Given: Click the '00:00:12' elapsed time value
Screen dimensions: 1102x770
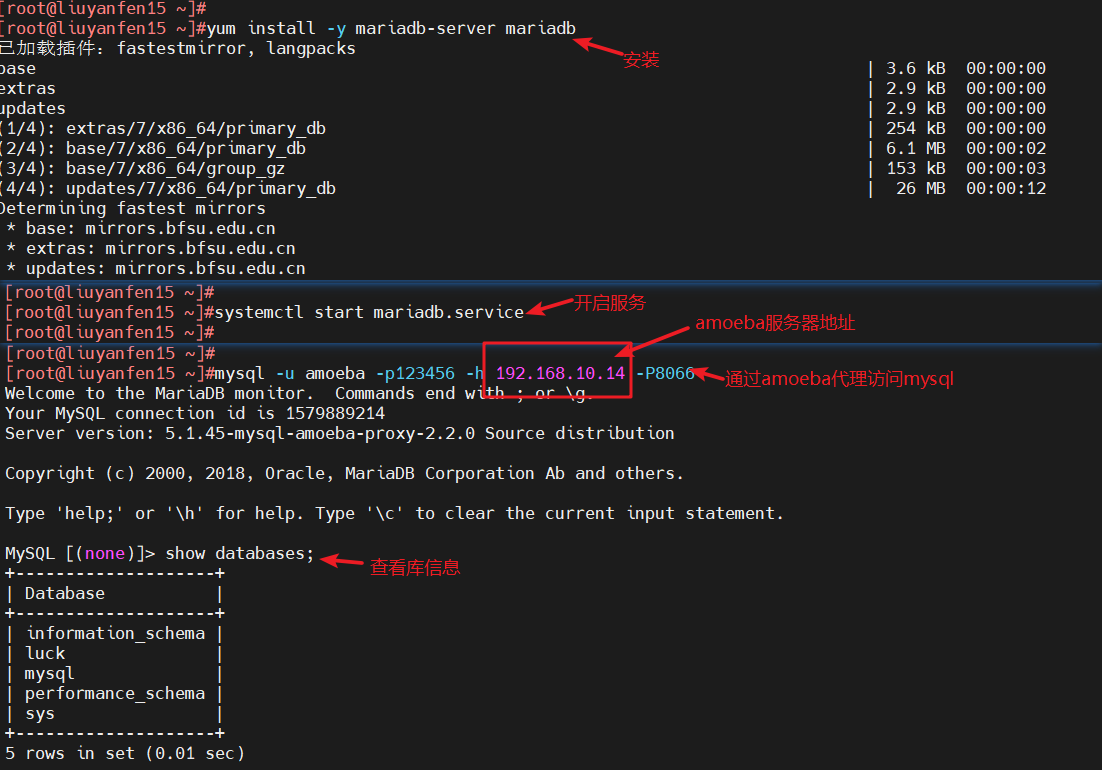Looking at the screenshot, I should pyautogui.click(x=1006, y=188).
